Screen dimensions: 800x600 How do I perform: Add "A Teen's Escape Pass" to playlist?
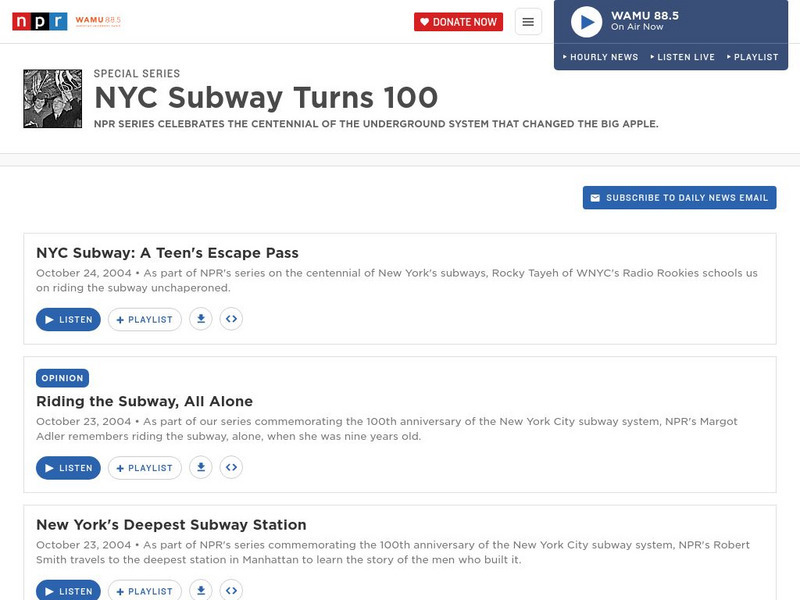point(145,320)
